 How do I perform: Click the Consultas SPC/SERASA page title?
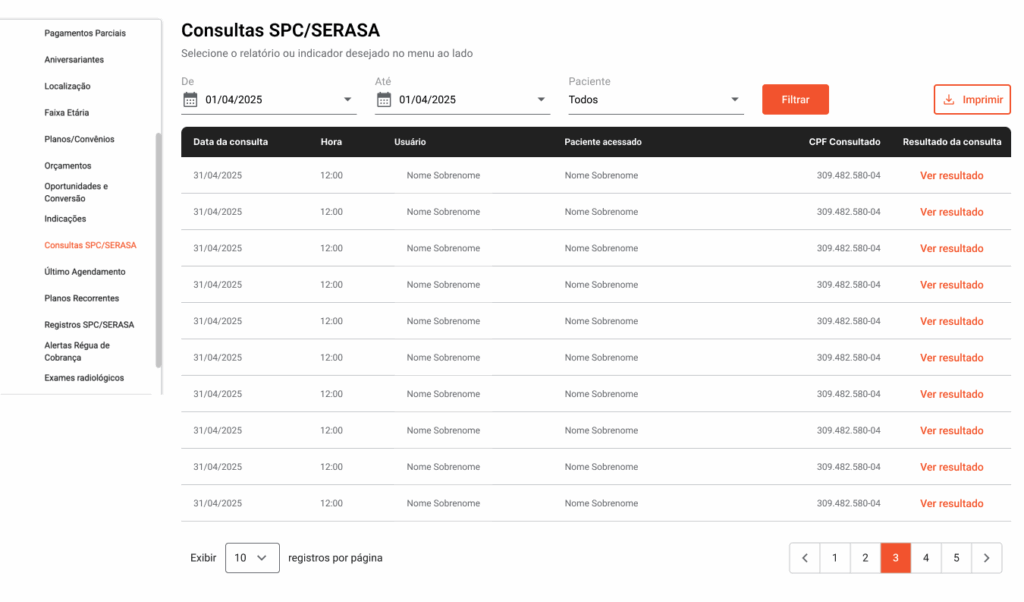[x=280, y=30]
